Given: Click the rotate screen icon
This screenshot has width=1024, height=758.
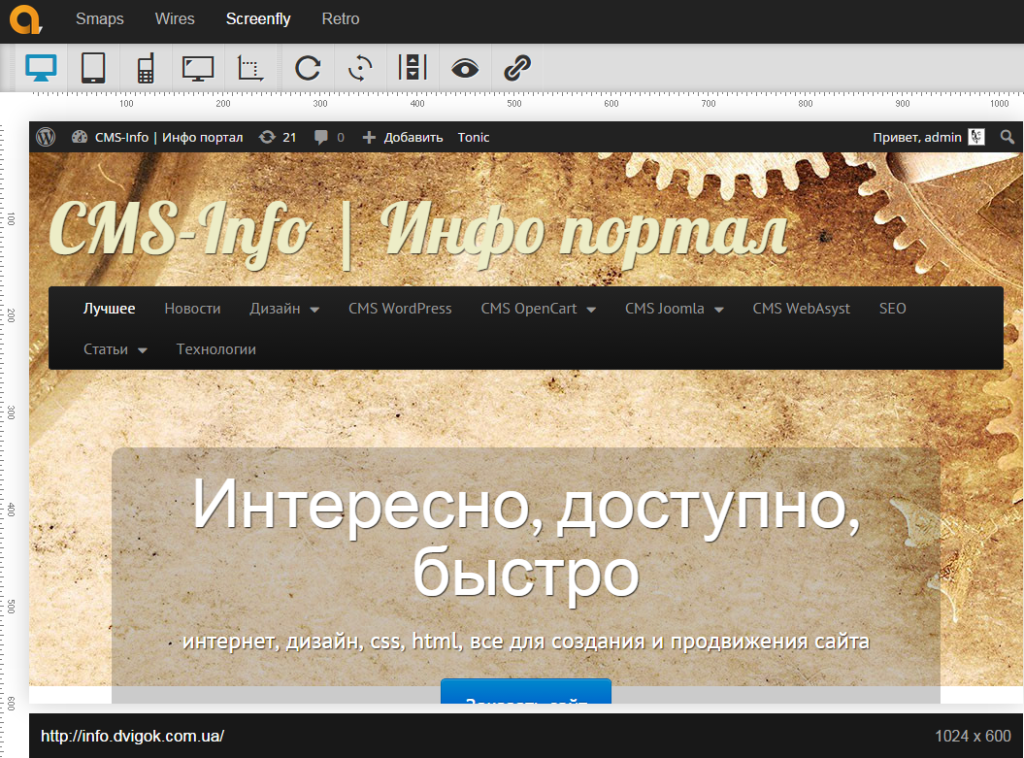Looking at the screenshot, I should (x=360, y=68).
